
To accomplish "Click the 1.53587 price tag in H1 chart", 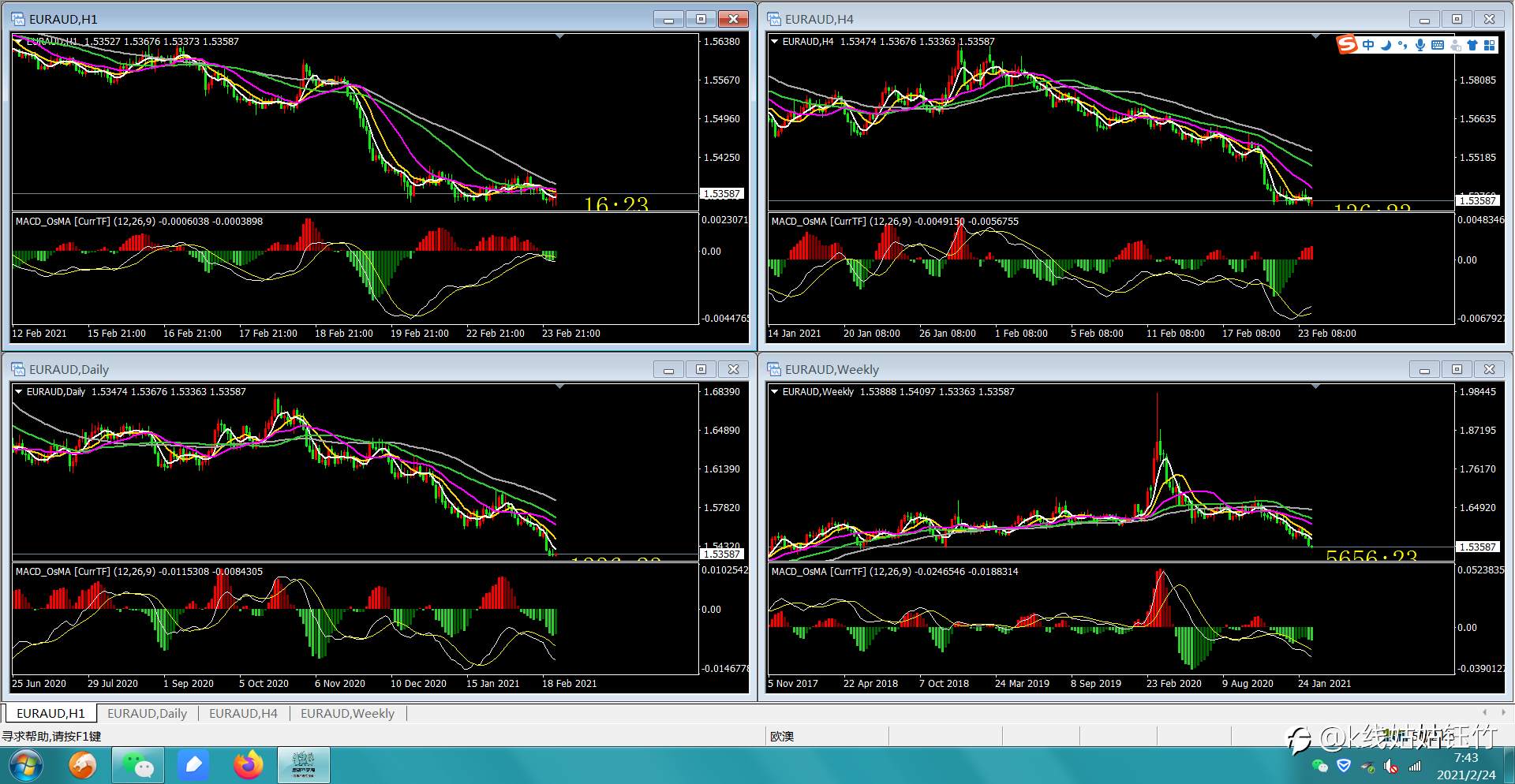I will click(722, 194).
